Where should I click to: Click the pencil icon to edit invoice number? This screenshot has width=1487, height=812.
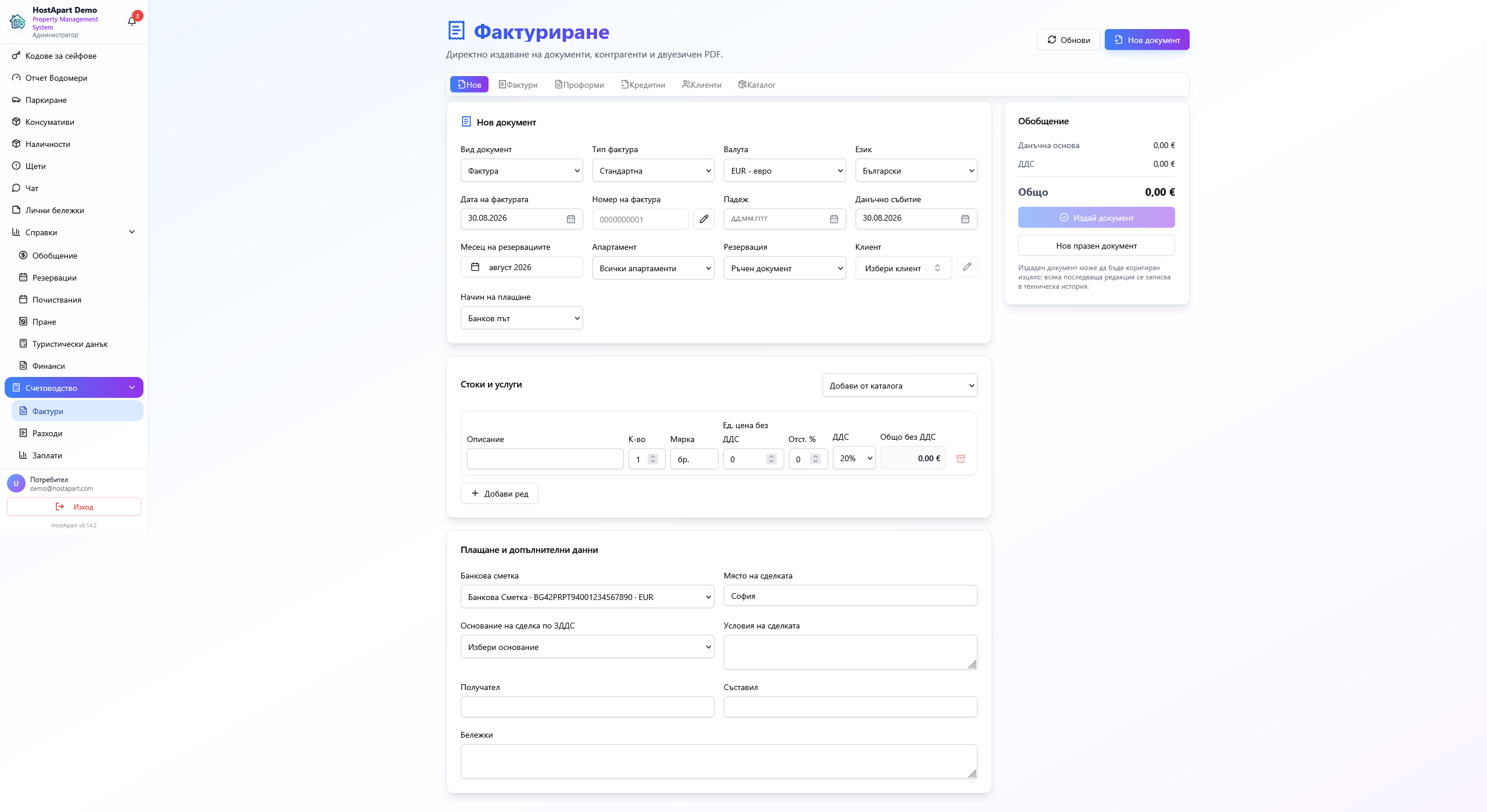click(x=703, y=219)
